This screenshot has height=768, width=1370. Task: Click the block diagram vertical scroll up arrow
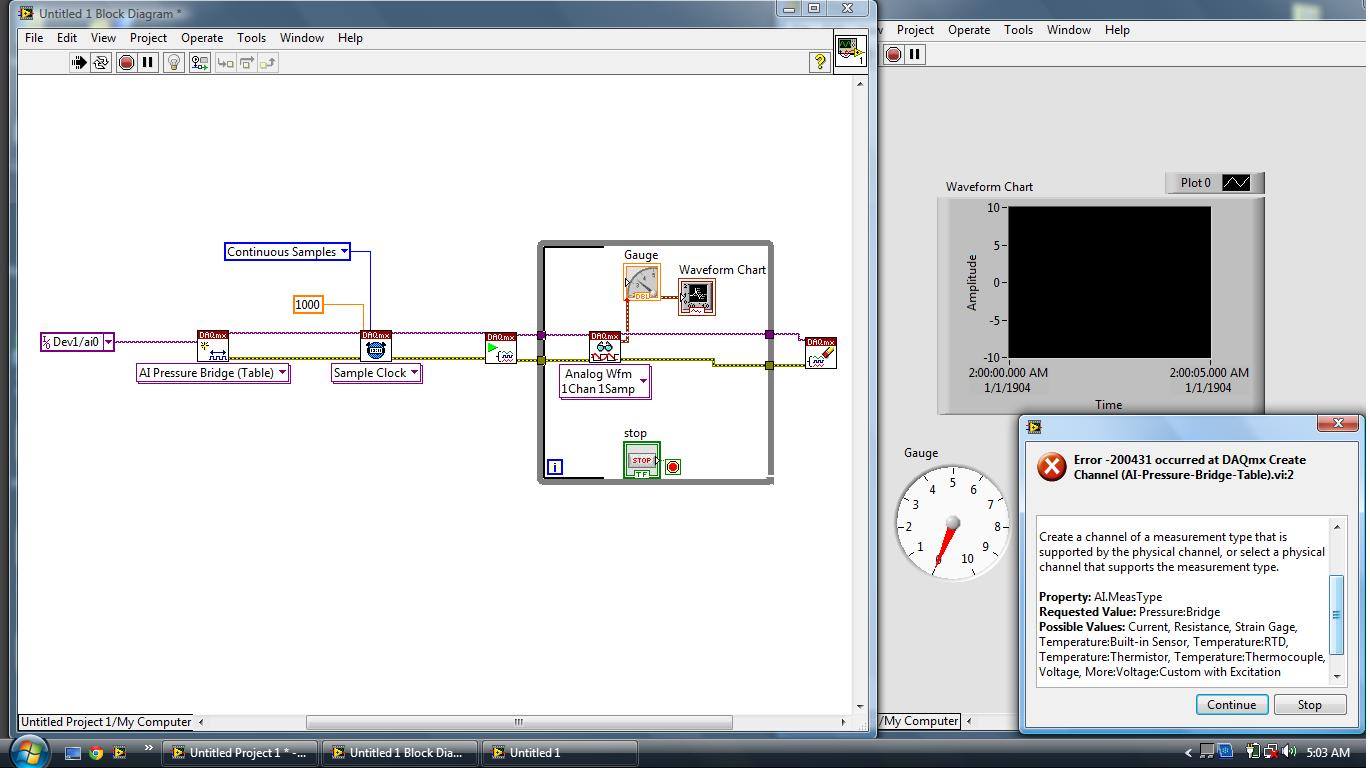point(860,84)
